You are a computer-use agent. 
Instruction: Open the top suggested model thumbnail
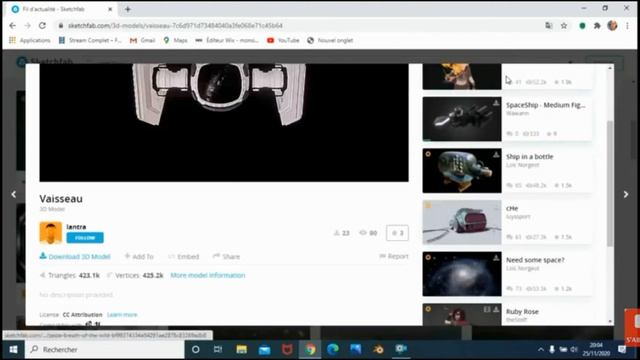click(x=462, y=76)
